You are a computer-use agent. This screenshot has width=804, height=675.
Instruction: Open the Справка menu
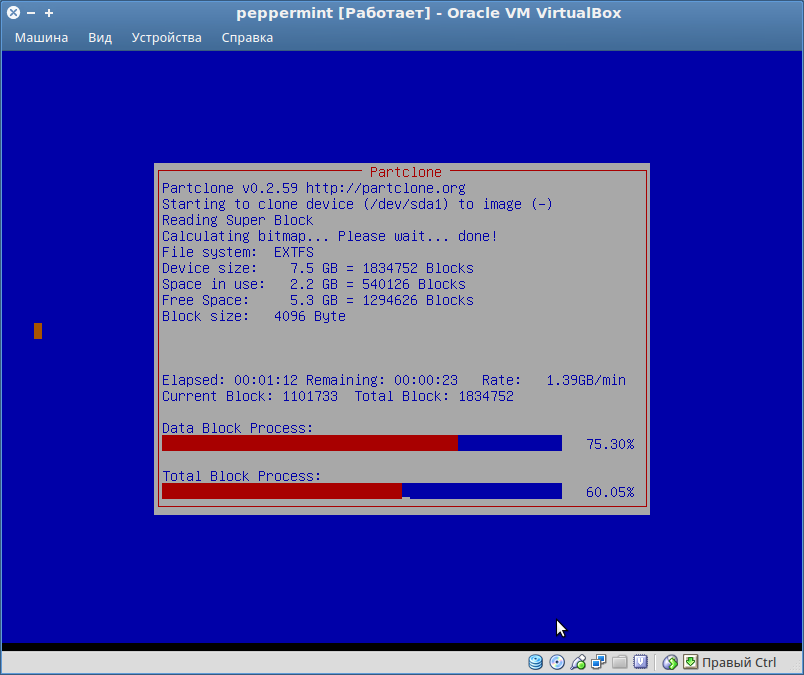pyautogui.click(x=247, y=37)
